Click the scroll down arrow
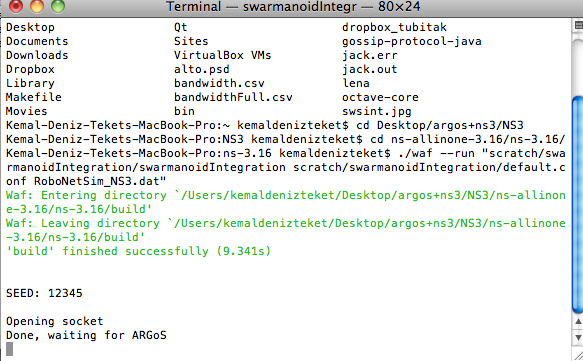The image size is (583, 361). point(578,338)
